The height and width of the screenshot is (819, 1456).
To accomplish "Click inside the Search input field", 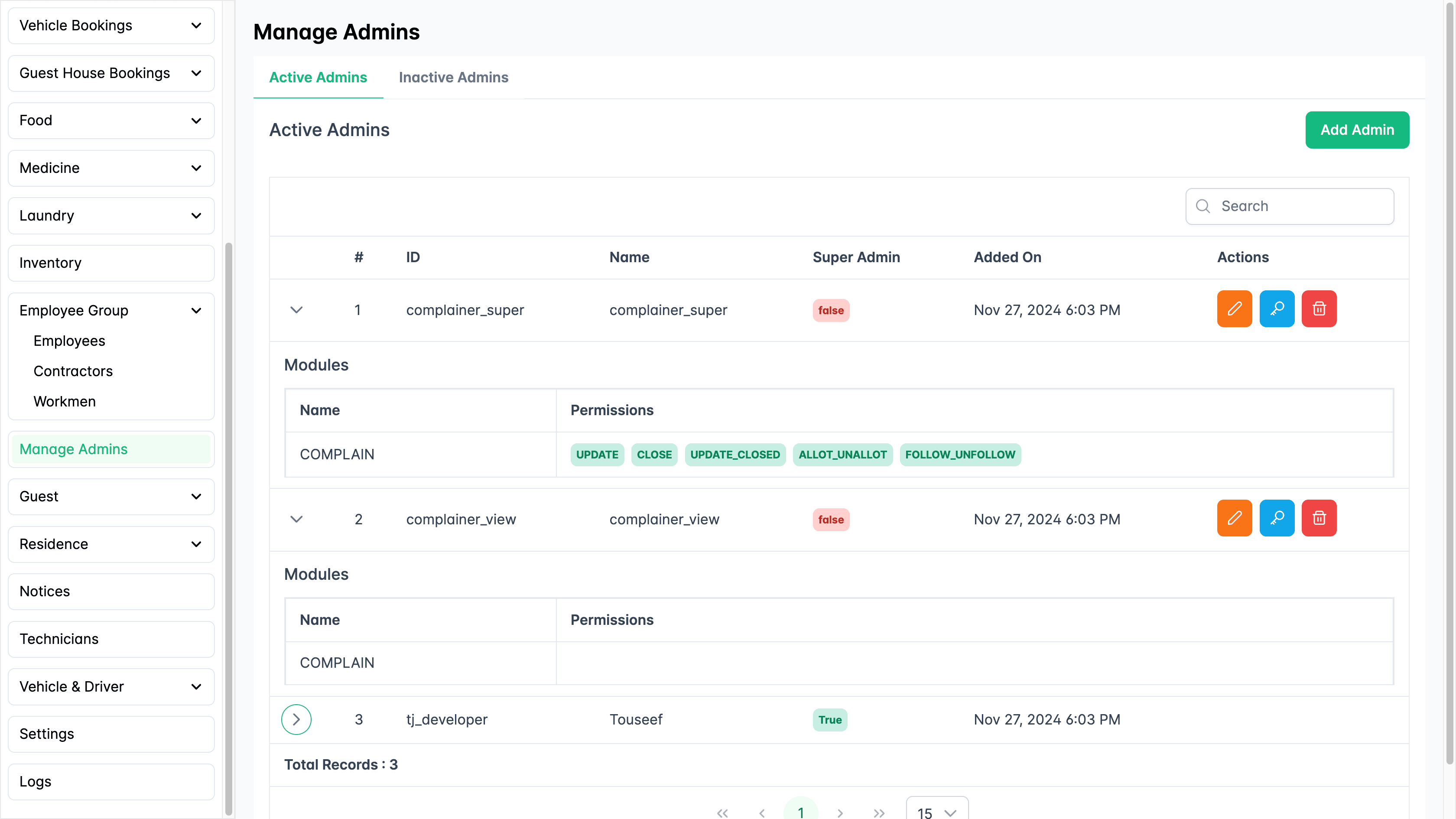I will click(x=1289, y=206).
